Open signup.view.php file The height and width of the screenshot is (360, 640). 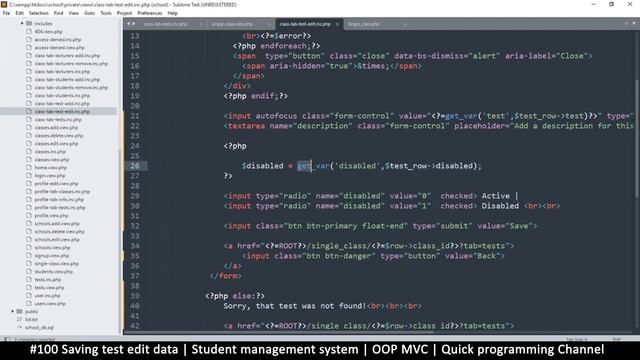pyautogui.click(x=51, y=256)
